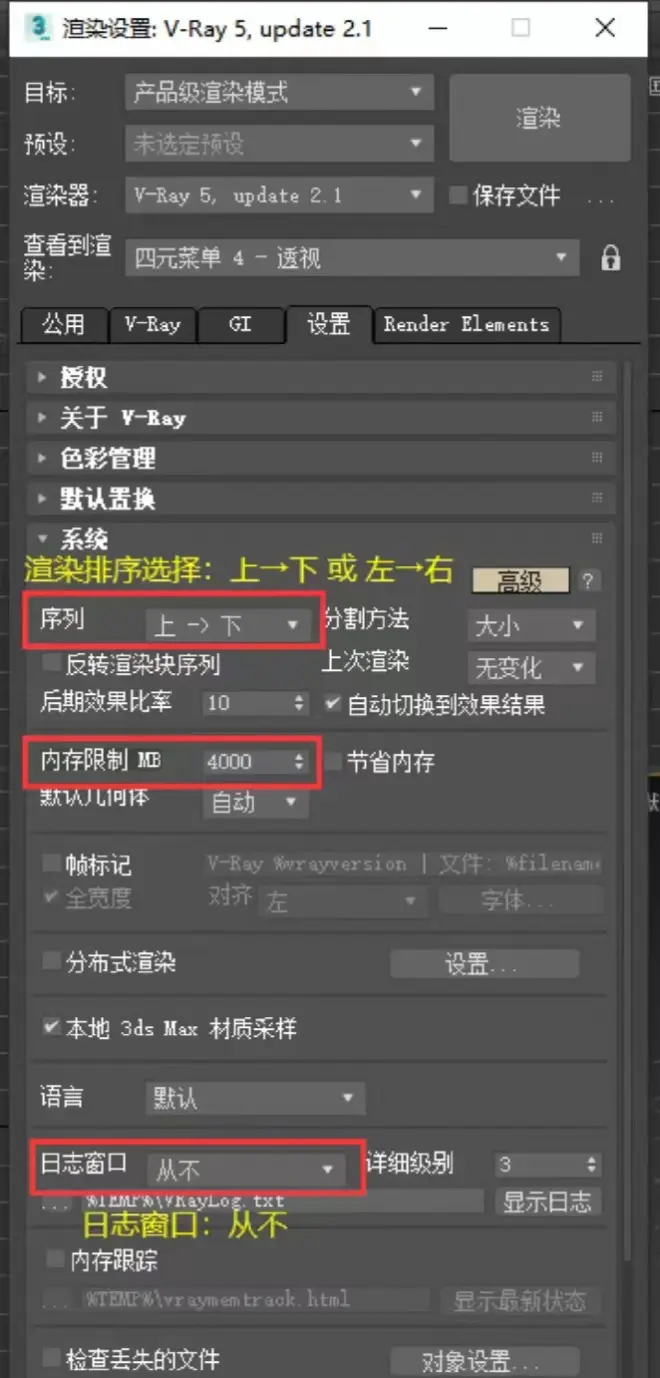The width and height of the screenshot is (660, 1378).
Task: Click the 内存限制 MB spinner arrows
Action: [x=299, y=762]
